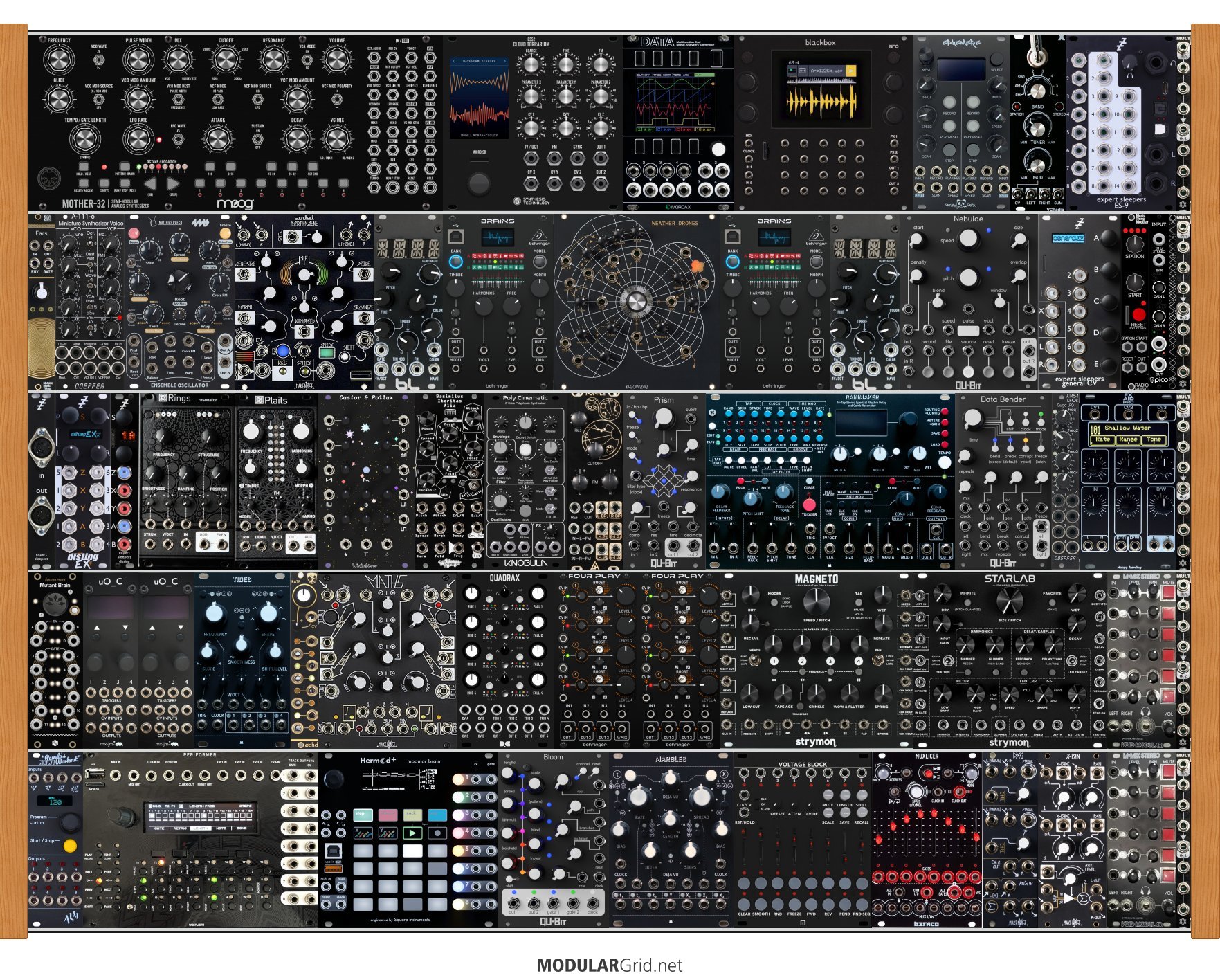
Task: Select the Bloom module
Action: pyautogui.click(x=554, y=840)
